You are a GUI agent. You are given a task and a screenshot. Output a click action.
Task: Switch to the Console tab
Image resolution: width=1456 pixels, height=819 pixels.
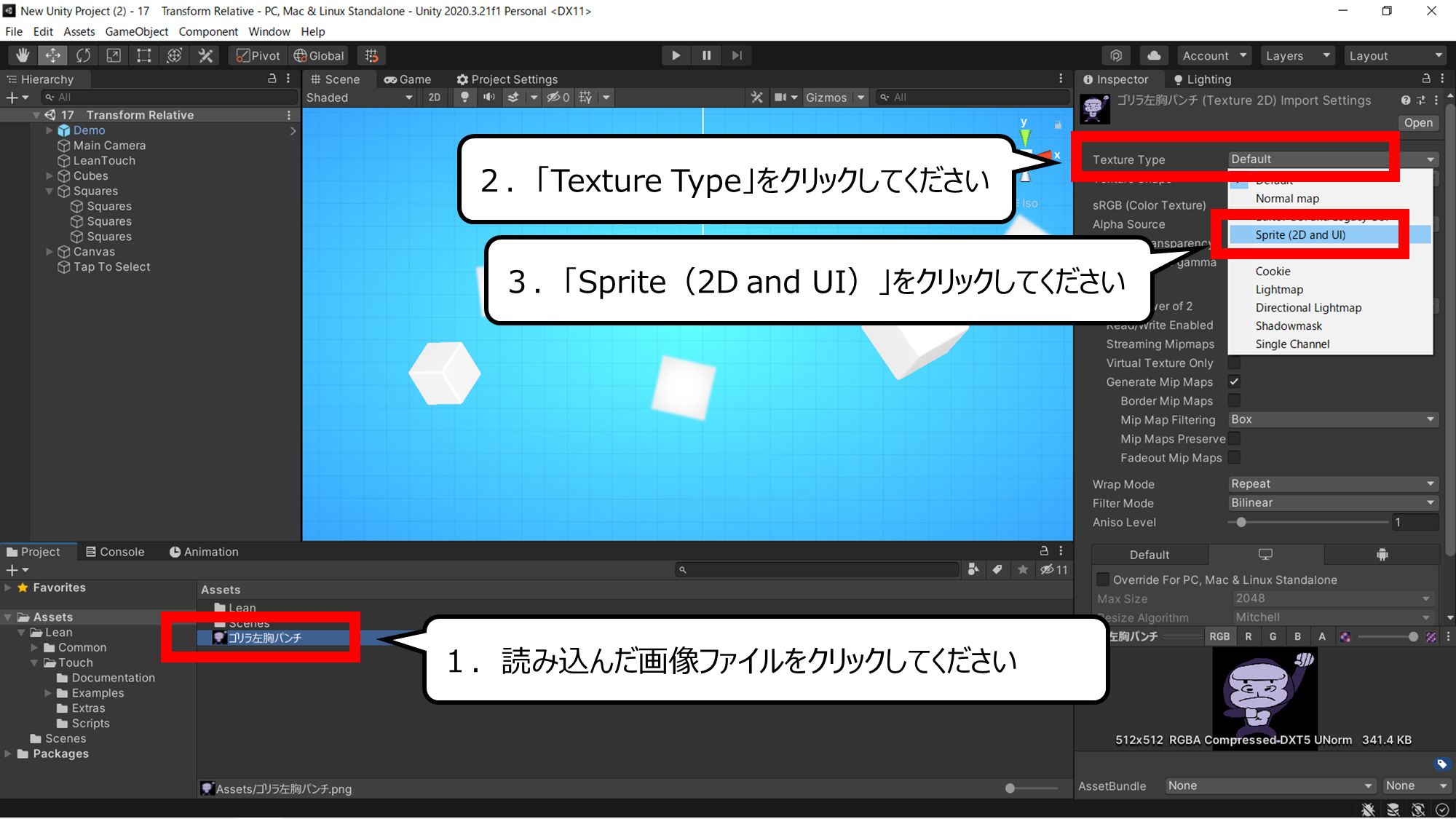click(115, 551)
